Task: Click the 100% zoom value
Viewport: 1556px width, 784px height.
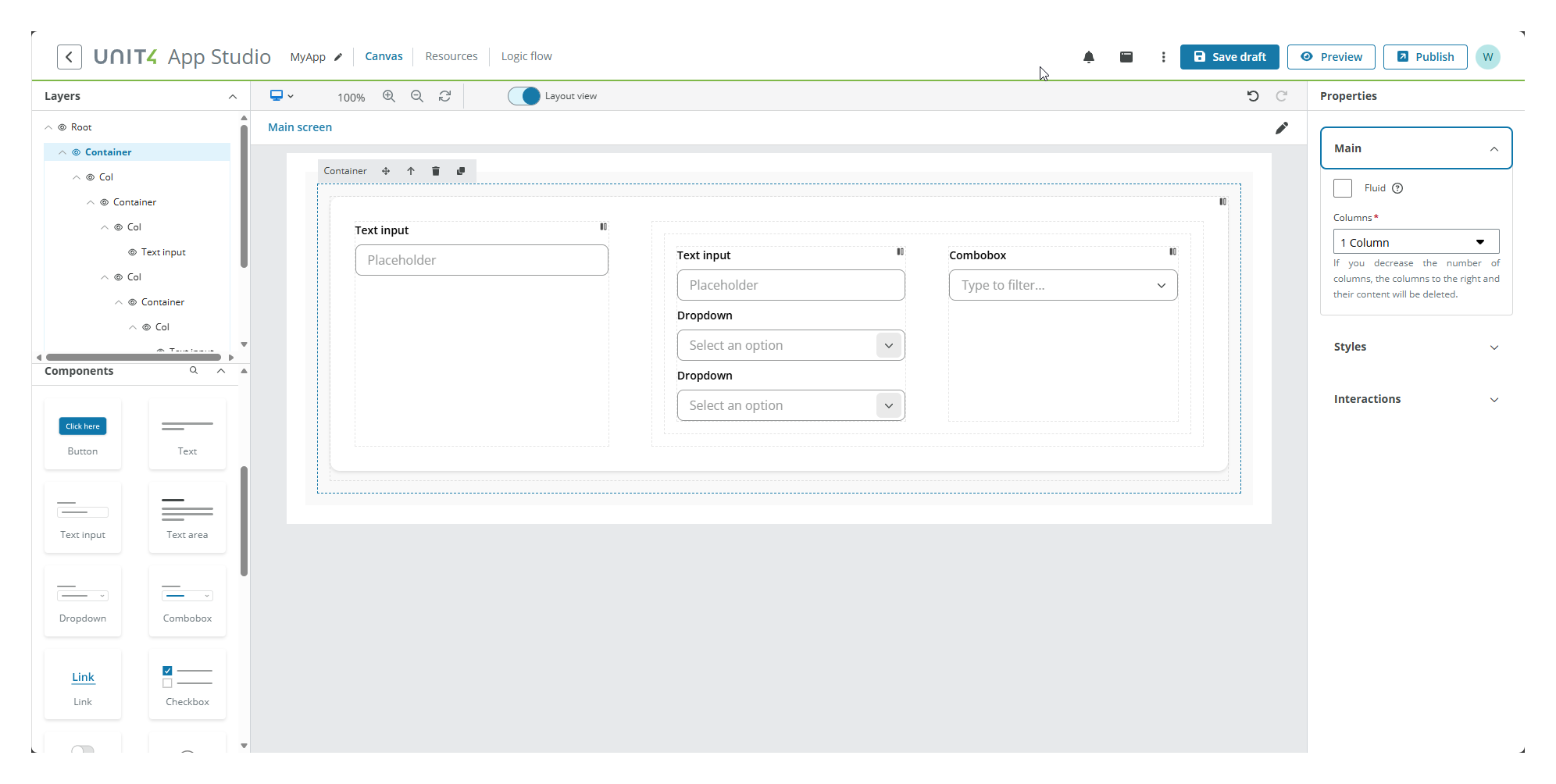Action: pyautogui.click(x=351, y=98)
